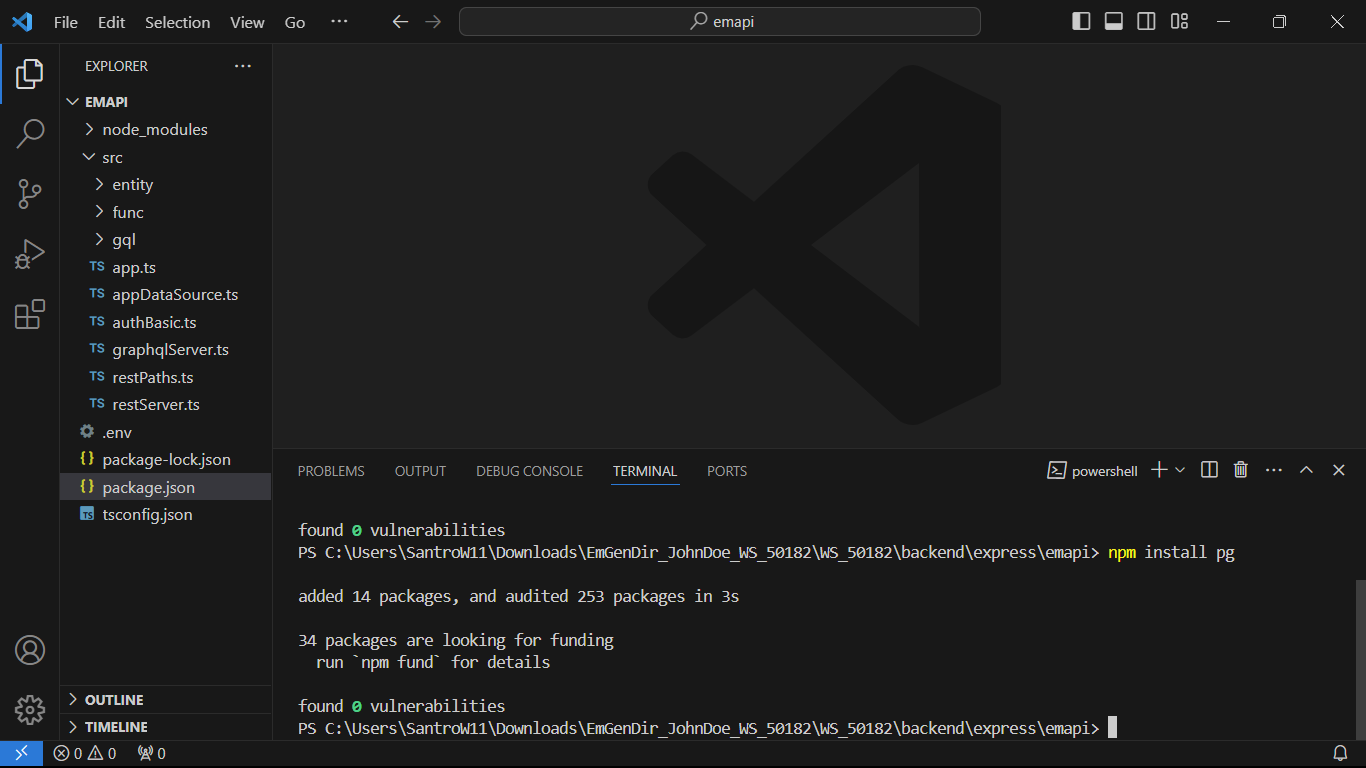The width and height of the screenshot is (1366, 768).
Task: Open tsconfig.json file
Action: pyautogui.click(x=166, y=515)
